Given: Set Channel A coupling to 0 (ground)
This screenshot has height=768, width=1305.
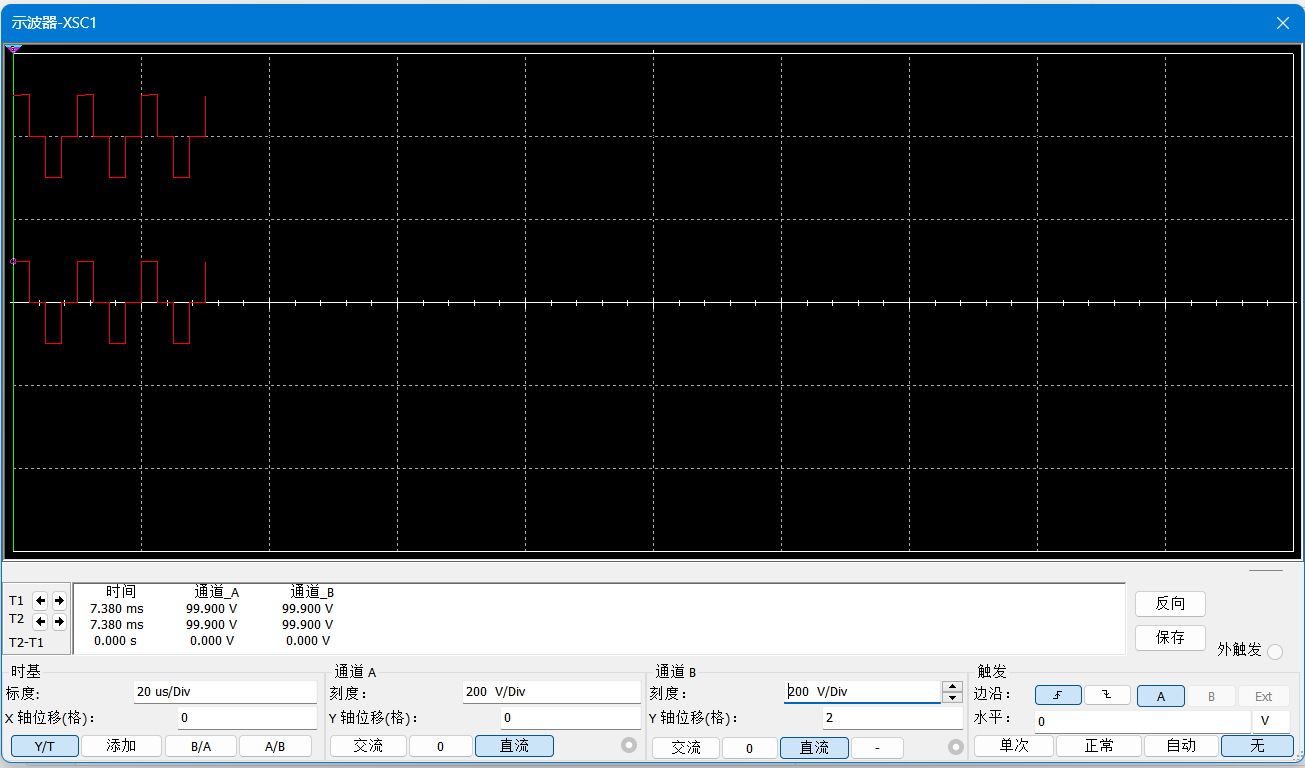Looking at the screenshot, I should click(x=441, y=746).
